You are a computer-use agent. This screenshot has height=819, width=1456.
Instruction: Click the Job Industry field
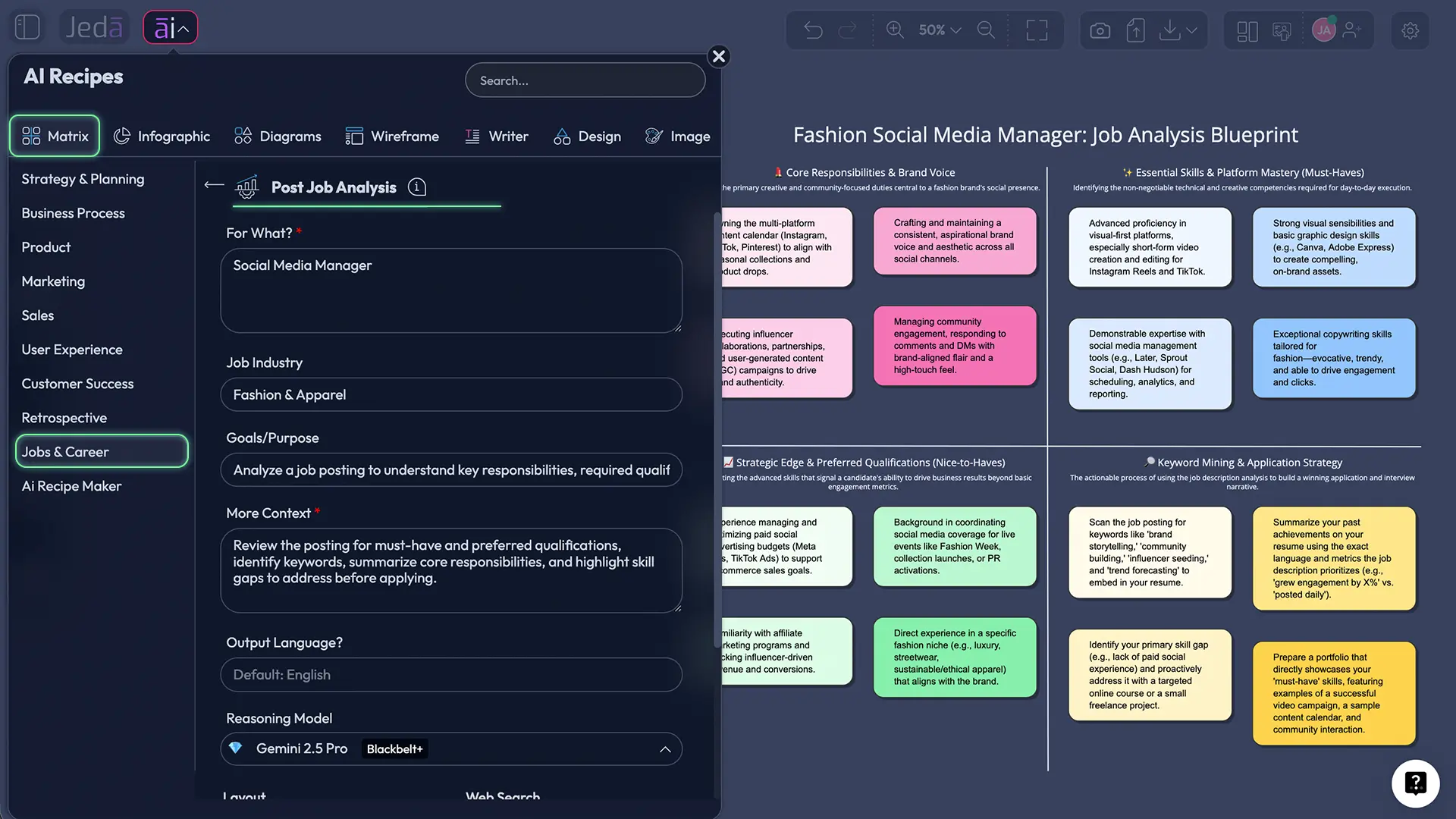451,394
